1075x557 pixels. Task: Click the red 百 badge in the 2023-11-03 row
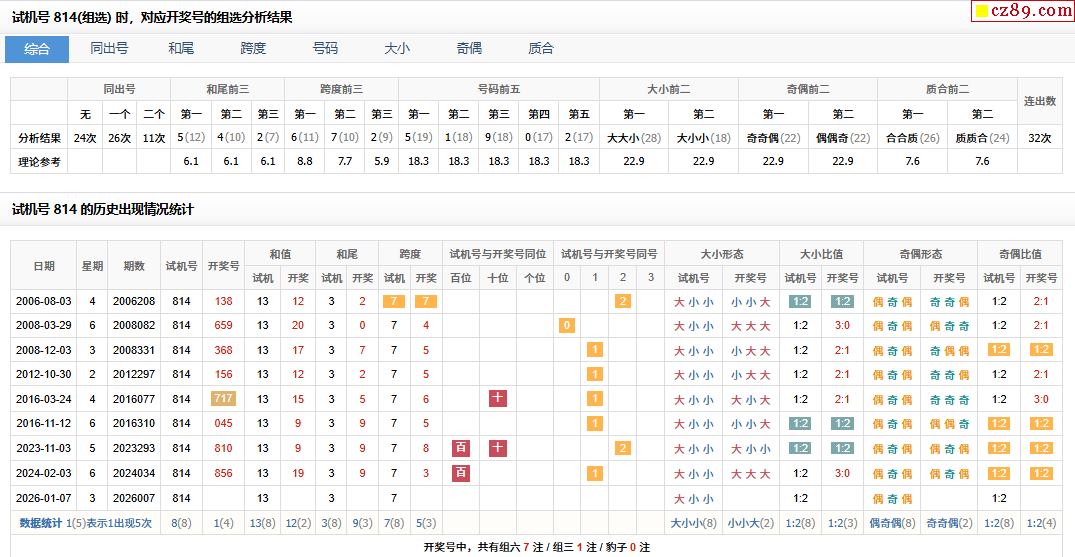tap(461, 448)
